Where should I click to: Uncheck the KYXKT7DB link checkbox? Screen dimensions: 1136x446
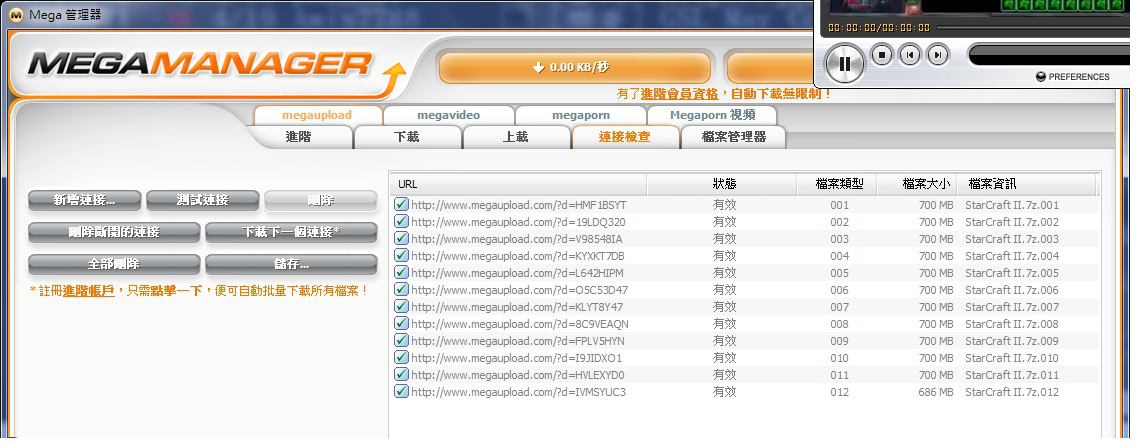pyautogui.click(x=401, y=256)
